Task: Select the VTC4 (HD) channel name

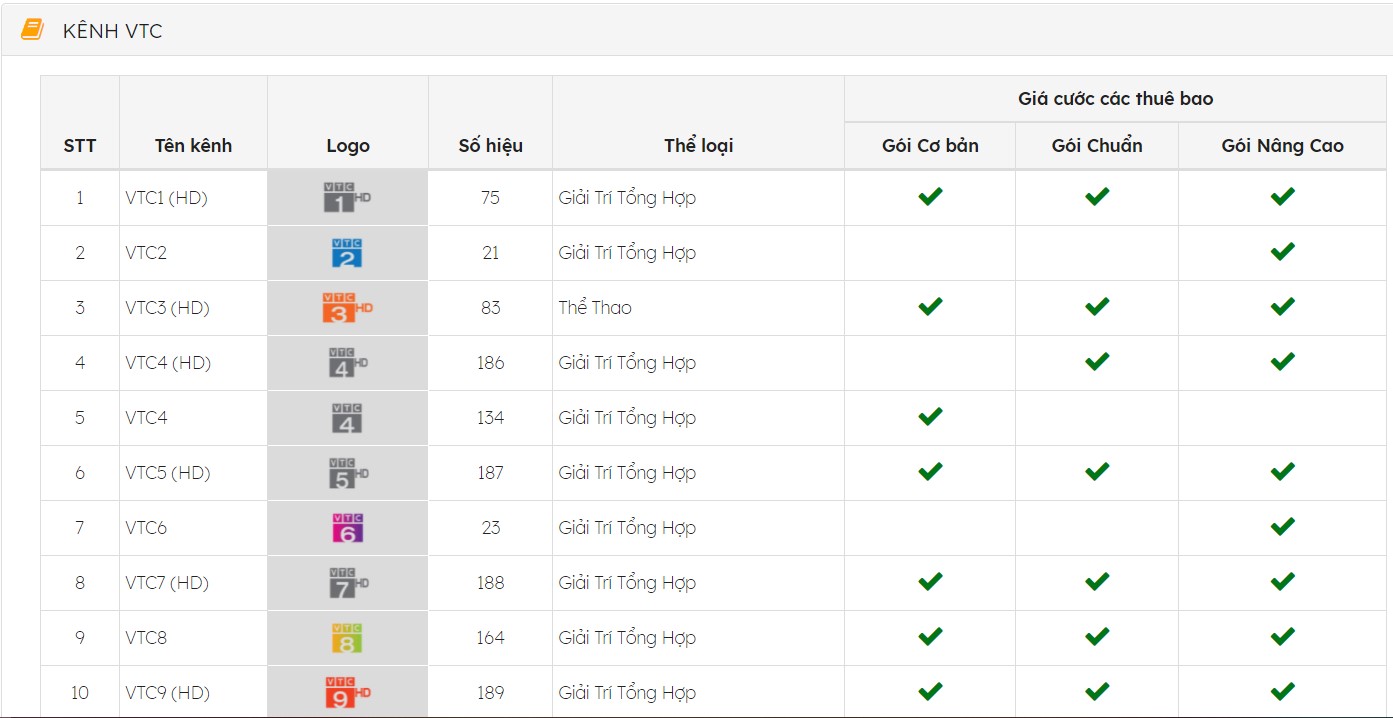Action: 168,363
